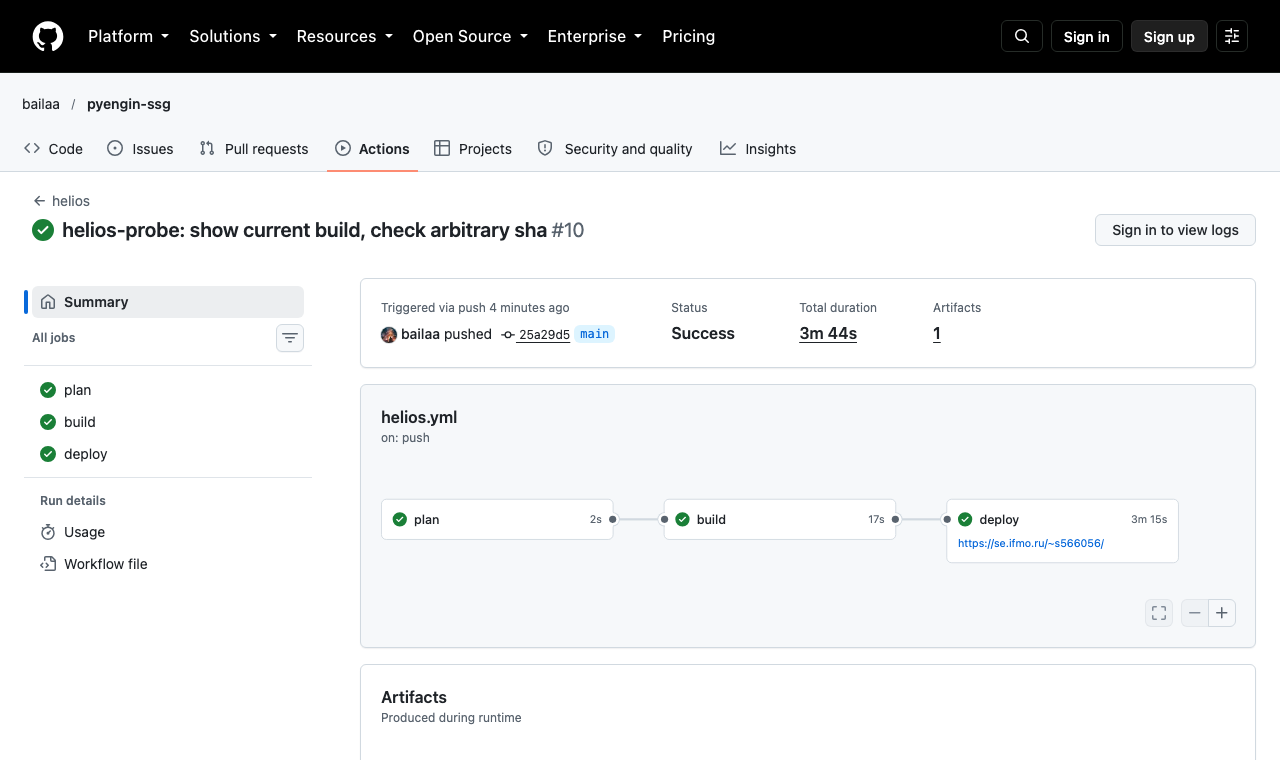Expand the Solutions menu
This screenshot has height=760, width=1280.
[x=233, y=36]
